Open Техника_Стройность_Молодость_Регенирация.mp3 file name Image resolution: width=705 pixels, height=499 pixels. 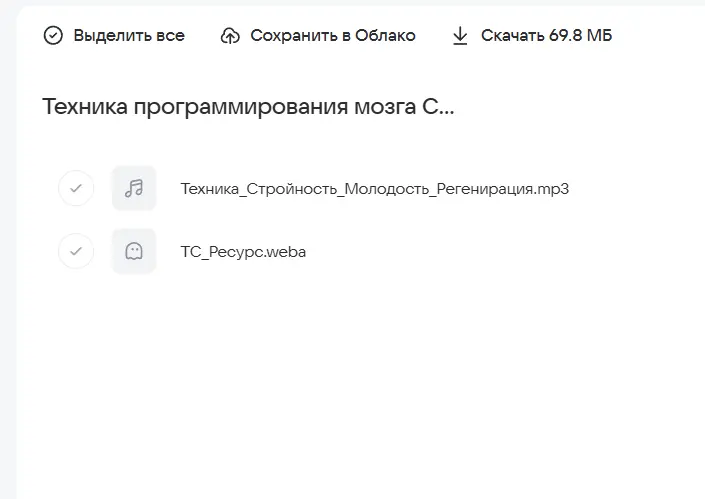pyautogui.click(x=374, y=188)
